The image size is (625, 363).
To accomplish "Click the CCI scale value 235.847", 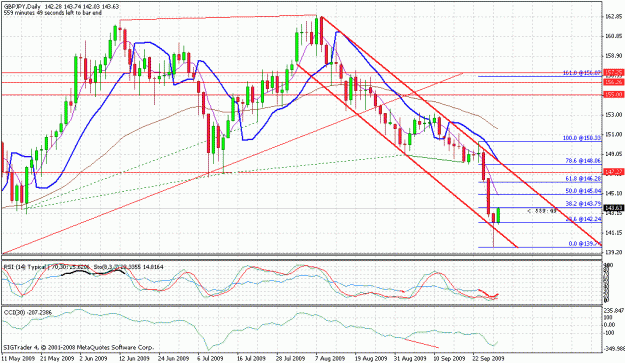I will [614, 310].
